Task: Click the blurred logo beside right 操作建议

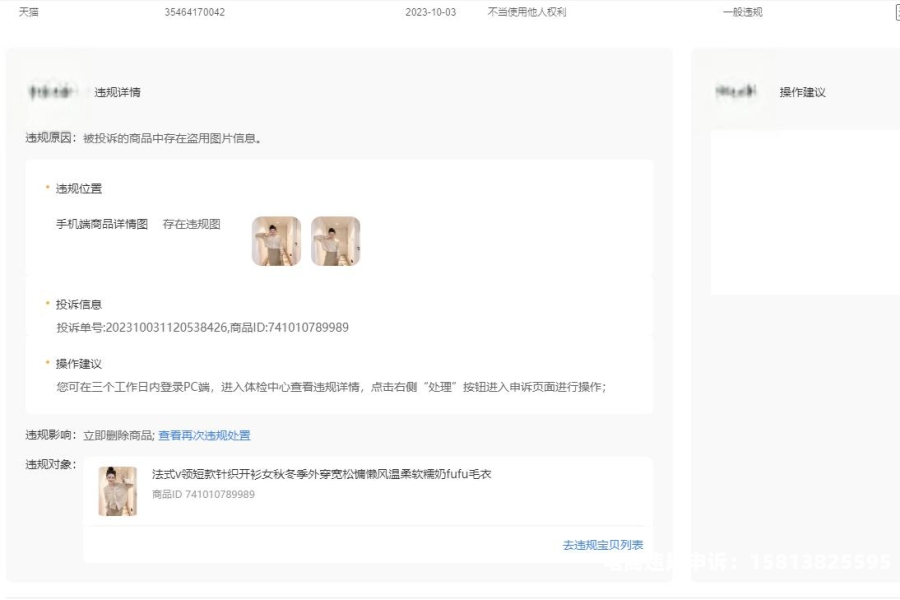Action: (x=737, y=92)
